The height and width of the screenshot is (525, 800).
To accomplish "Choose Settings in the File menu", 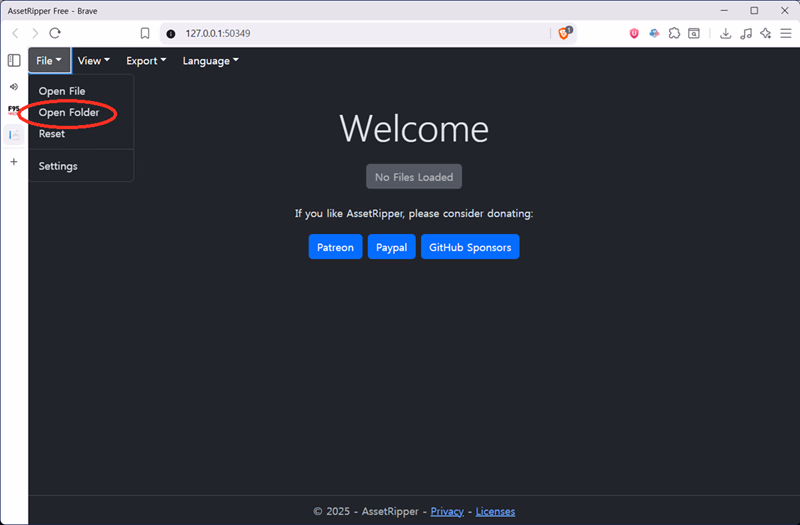I will pyautogui.click(x=58, y=166).
